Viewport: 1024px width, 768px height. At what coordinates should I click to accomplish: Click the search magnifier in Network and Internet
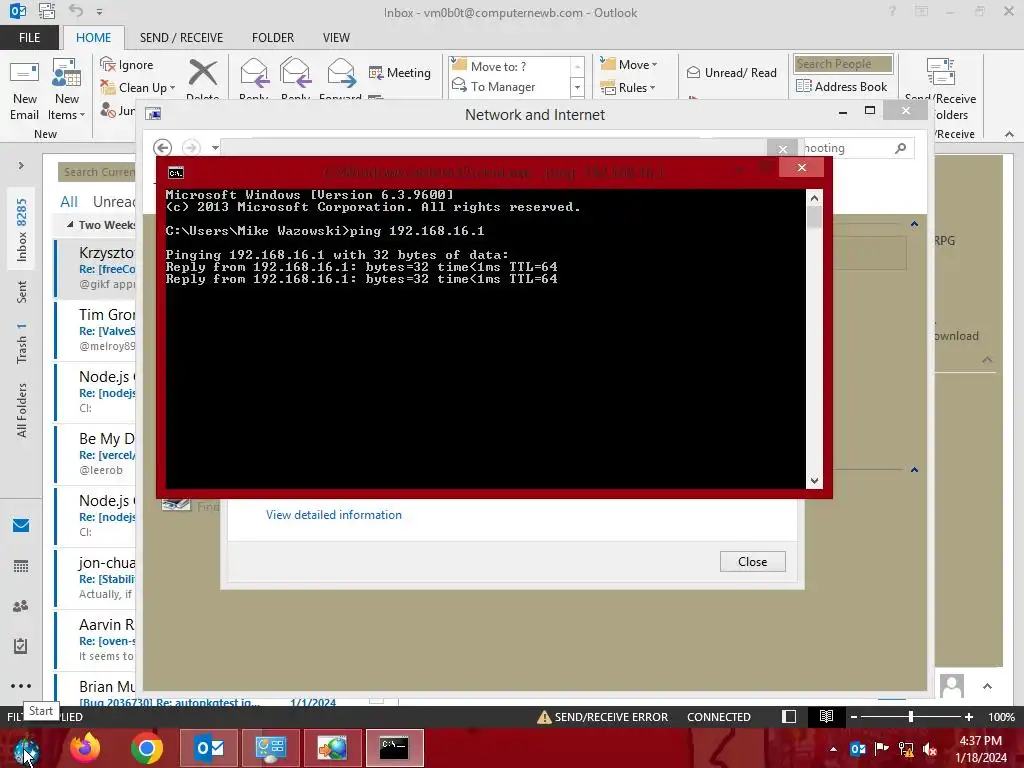coord(901,148)
